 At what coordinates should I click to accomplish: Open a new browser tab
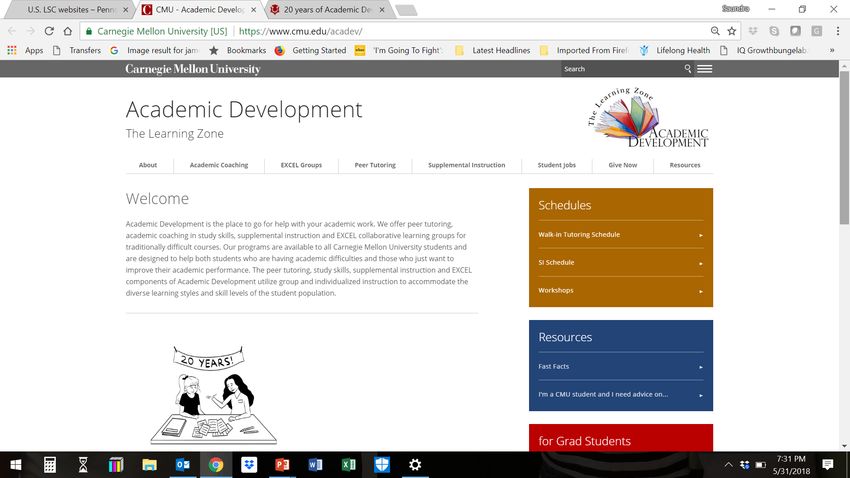(406, 10)
